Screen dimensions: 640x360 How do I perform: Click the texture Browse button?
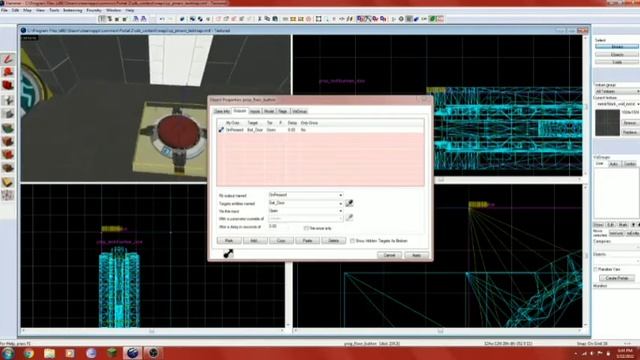click(x=630, y=123)
